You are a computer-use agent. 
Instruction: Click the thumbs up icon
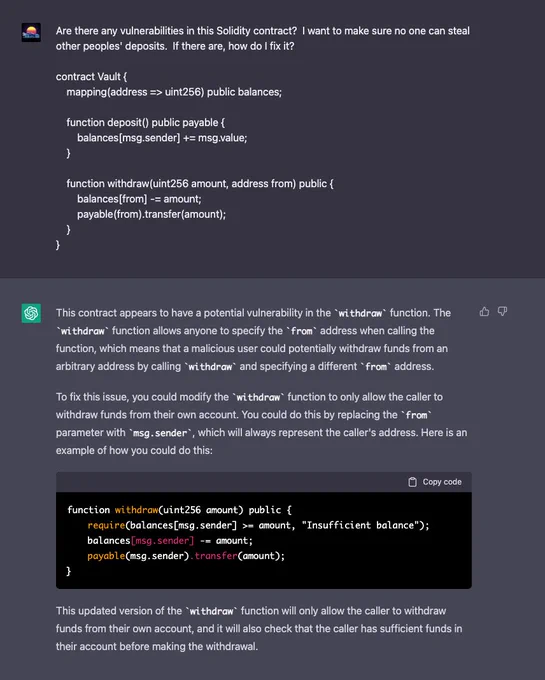point(484,311)
